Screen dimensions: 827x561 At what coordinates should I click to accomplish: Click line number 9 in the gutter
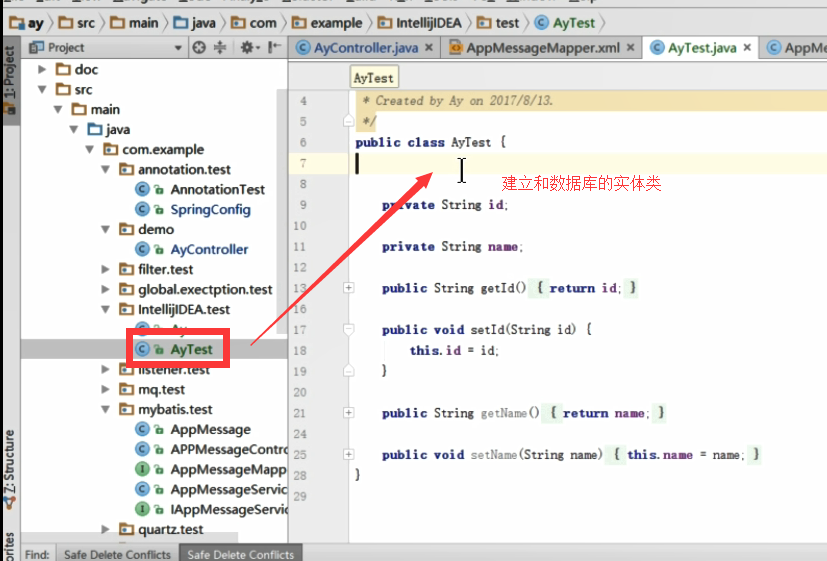tap(303, 205)
